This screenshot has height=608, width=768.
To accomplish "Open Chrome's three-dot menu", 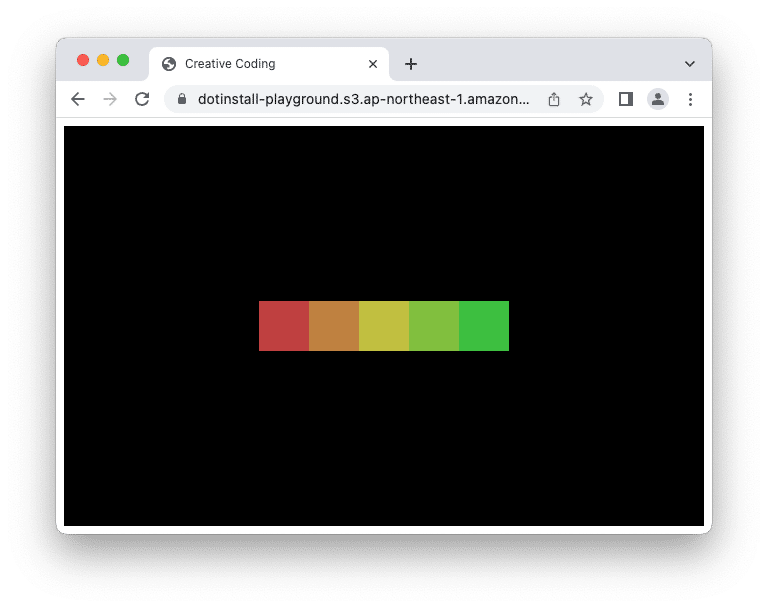I will [x=690, y=99].
